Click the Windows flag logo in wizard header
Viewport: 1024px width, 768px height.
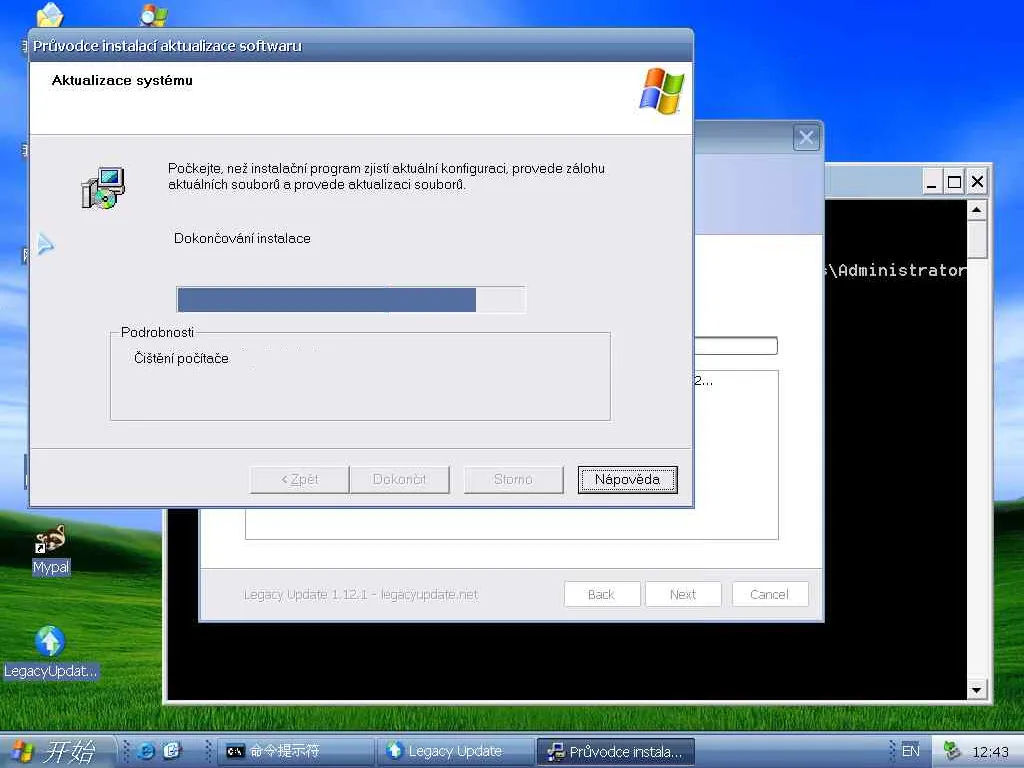(x=662, y=91)
